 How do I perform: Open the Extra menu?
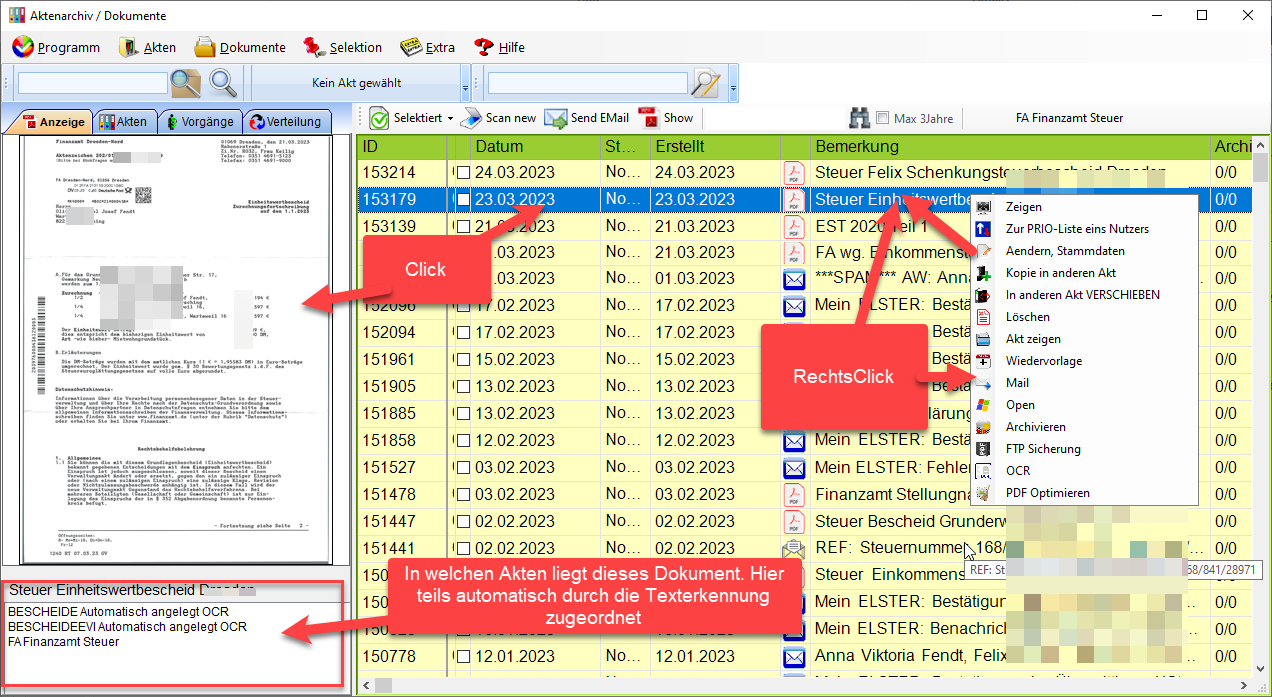coord(428,47)
